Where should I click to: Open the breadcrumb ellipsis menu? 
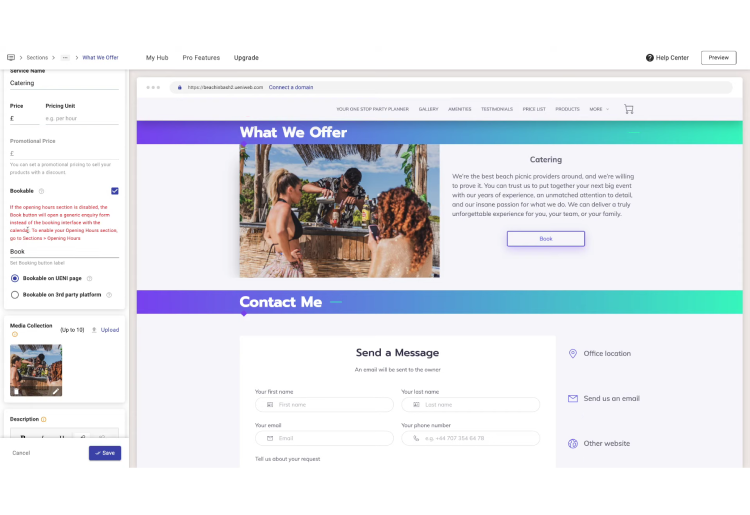[66, 58]
